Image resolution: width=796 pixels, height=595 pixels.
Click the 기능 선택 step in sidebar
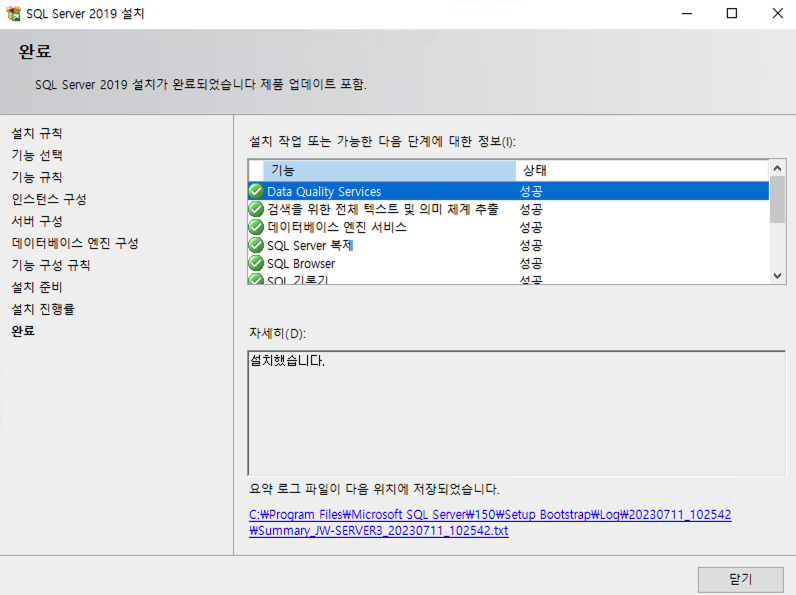tap(37, 155)
